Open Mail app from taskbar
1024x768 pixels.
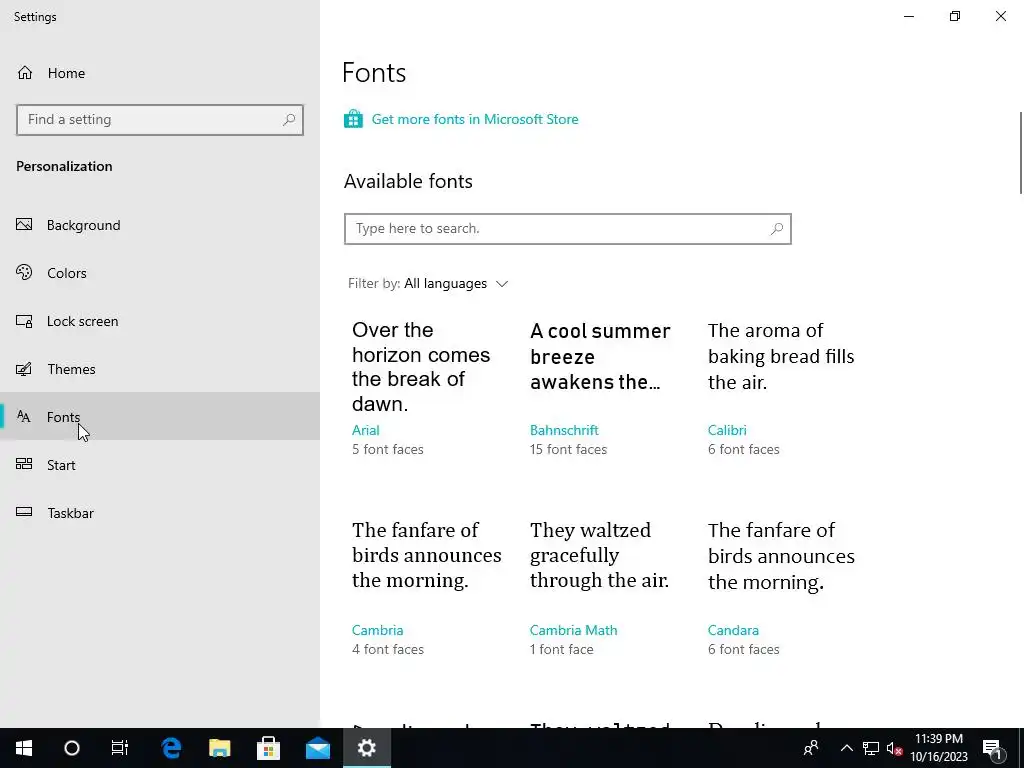pos(317,748)
